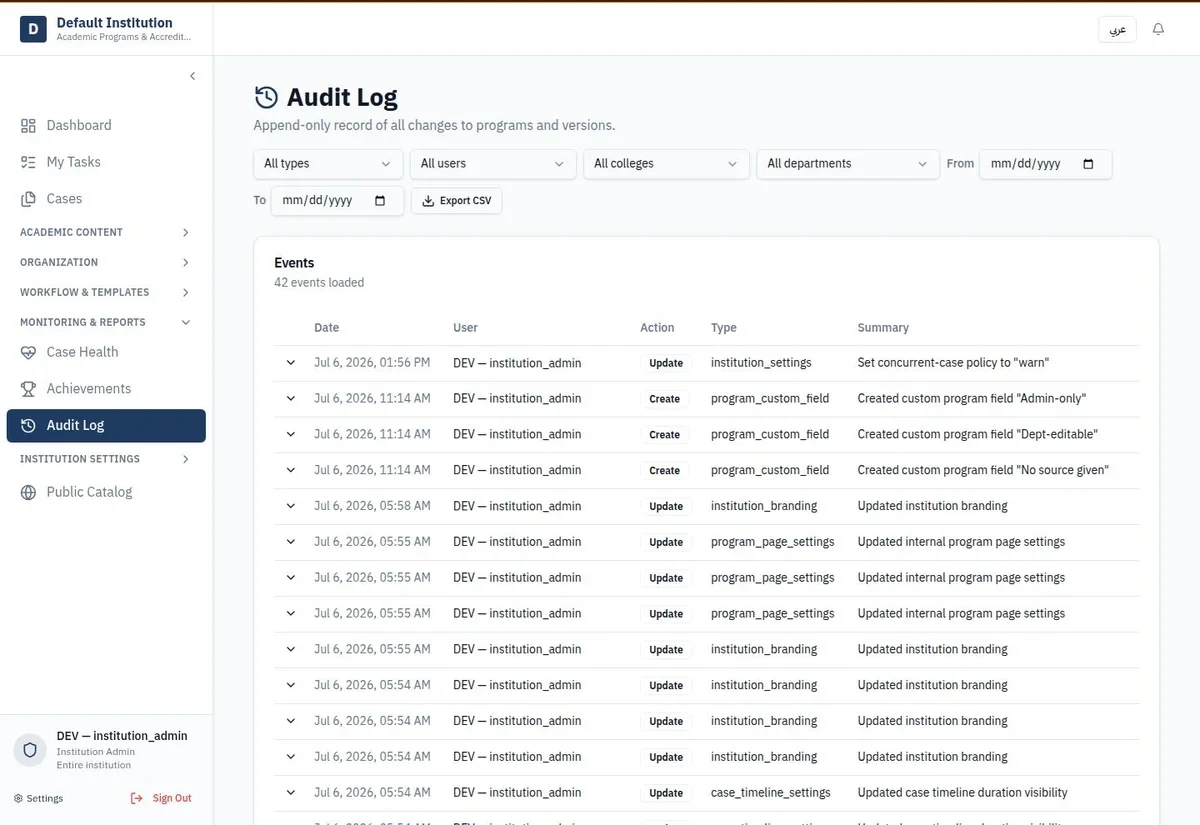
Task: Open Settings at the sidebar bottom
Action: (39, 798)
